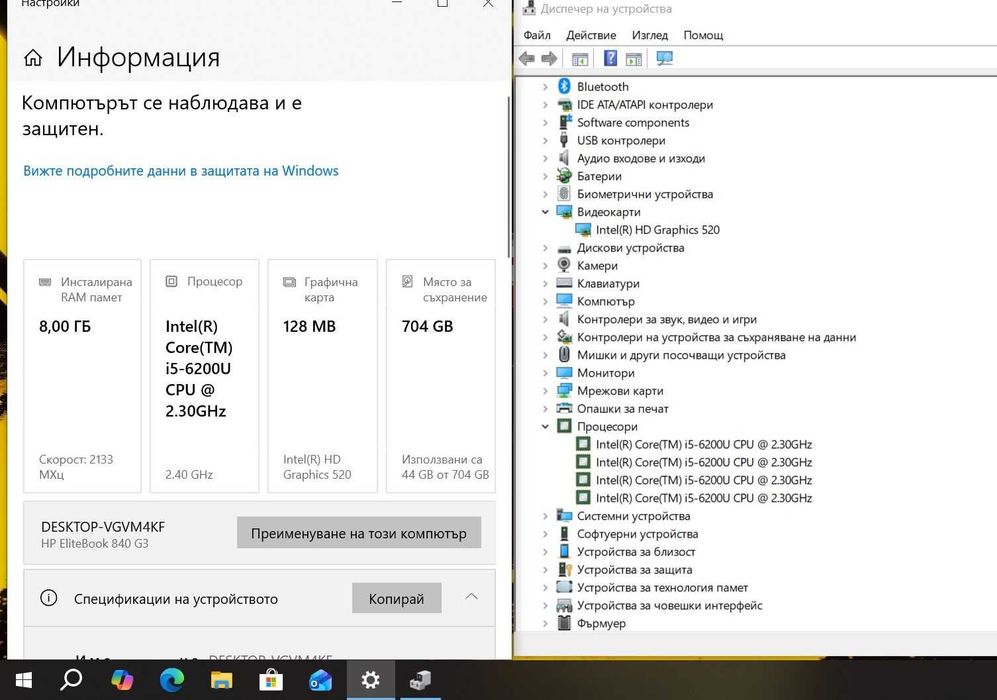Image resolution: width=997 pixels, height=700 pixels.
Task: Click the home icon next to Информация
Action: 33,58
